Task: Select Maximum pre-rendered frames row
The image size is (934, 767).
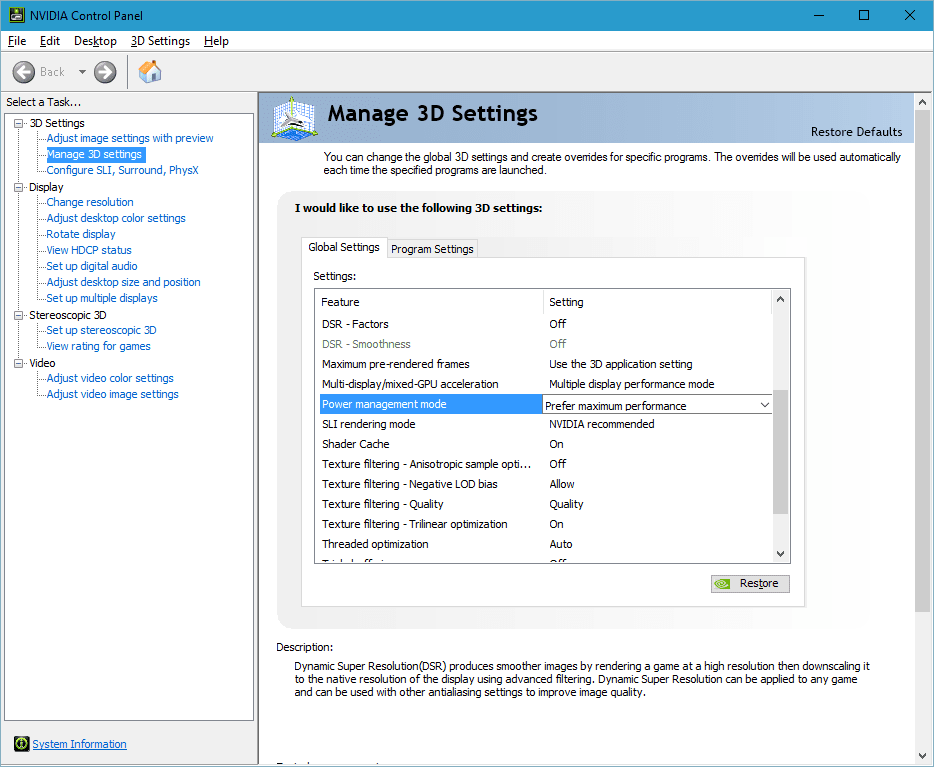Action: [546, 364]
